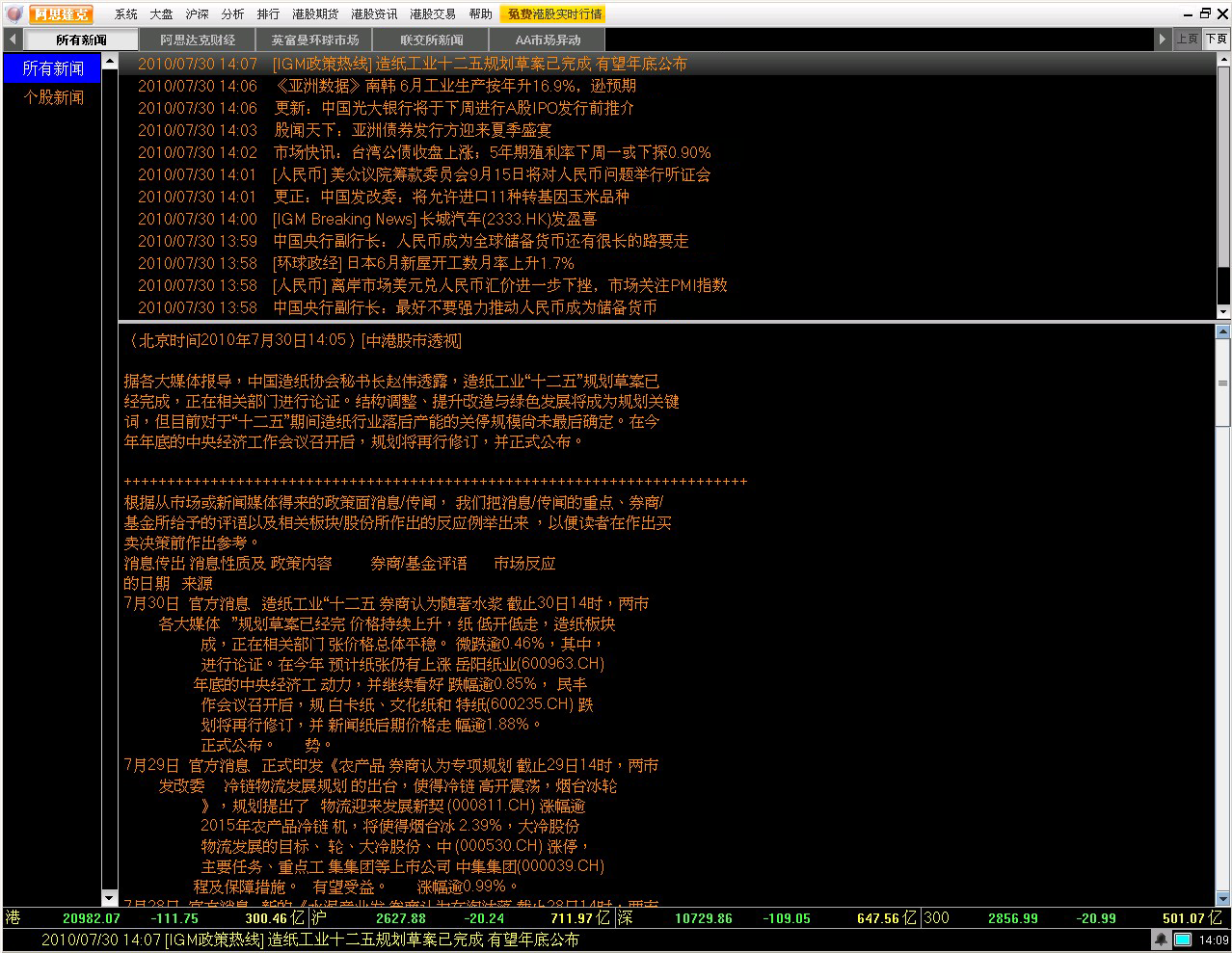The height and width of the screenshot is (953, 1232).
Task: Click 沪 index value 2627.88
Action: point(401,918)
